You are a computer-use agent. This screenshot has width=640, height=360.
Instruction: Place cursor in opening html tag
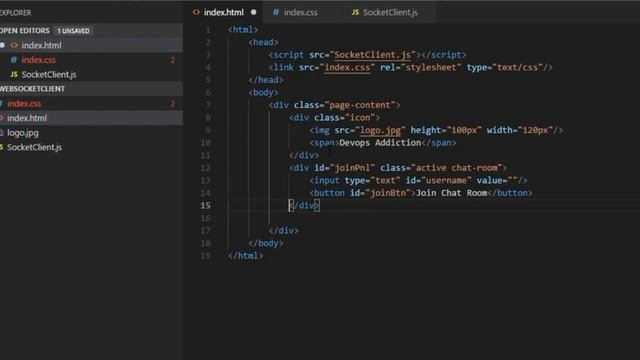[243, 30]
